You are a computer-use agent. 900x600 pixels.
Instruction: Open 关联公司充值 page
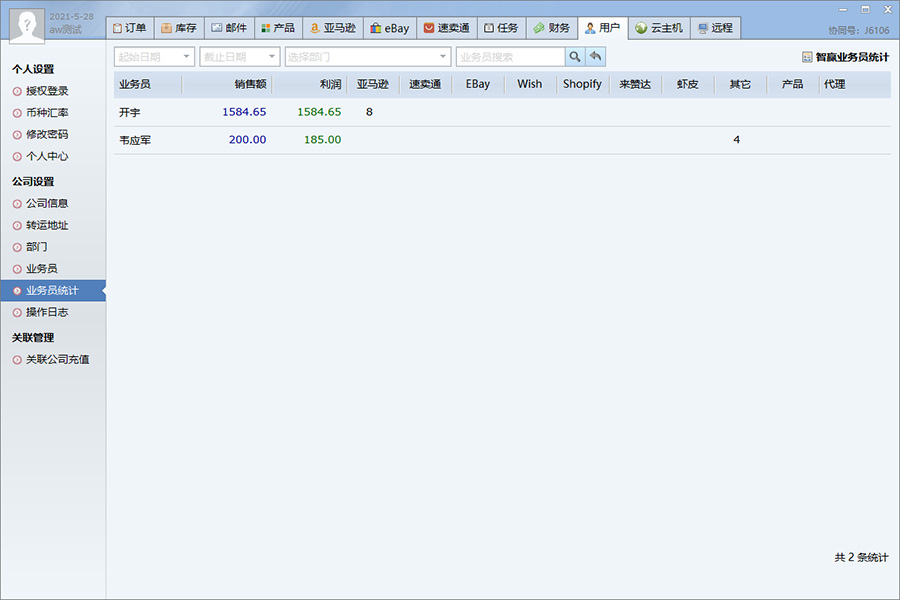[57, 359]
